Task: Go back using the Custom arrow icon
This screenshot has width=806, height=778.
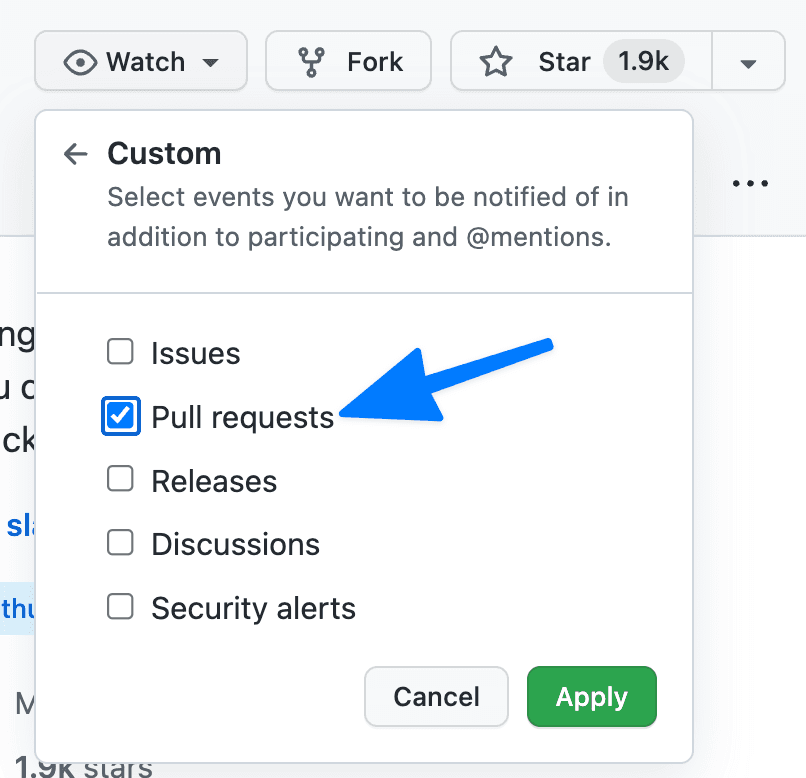Action: click(75, 154)
